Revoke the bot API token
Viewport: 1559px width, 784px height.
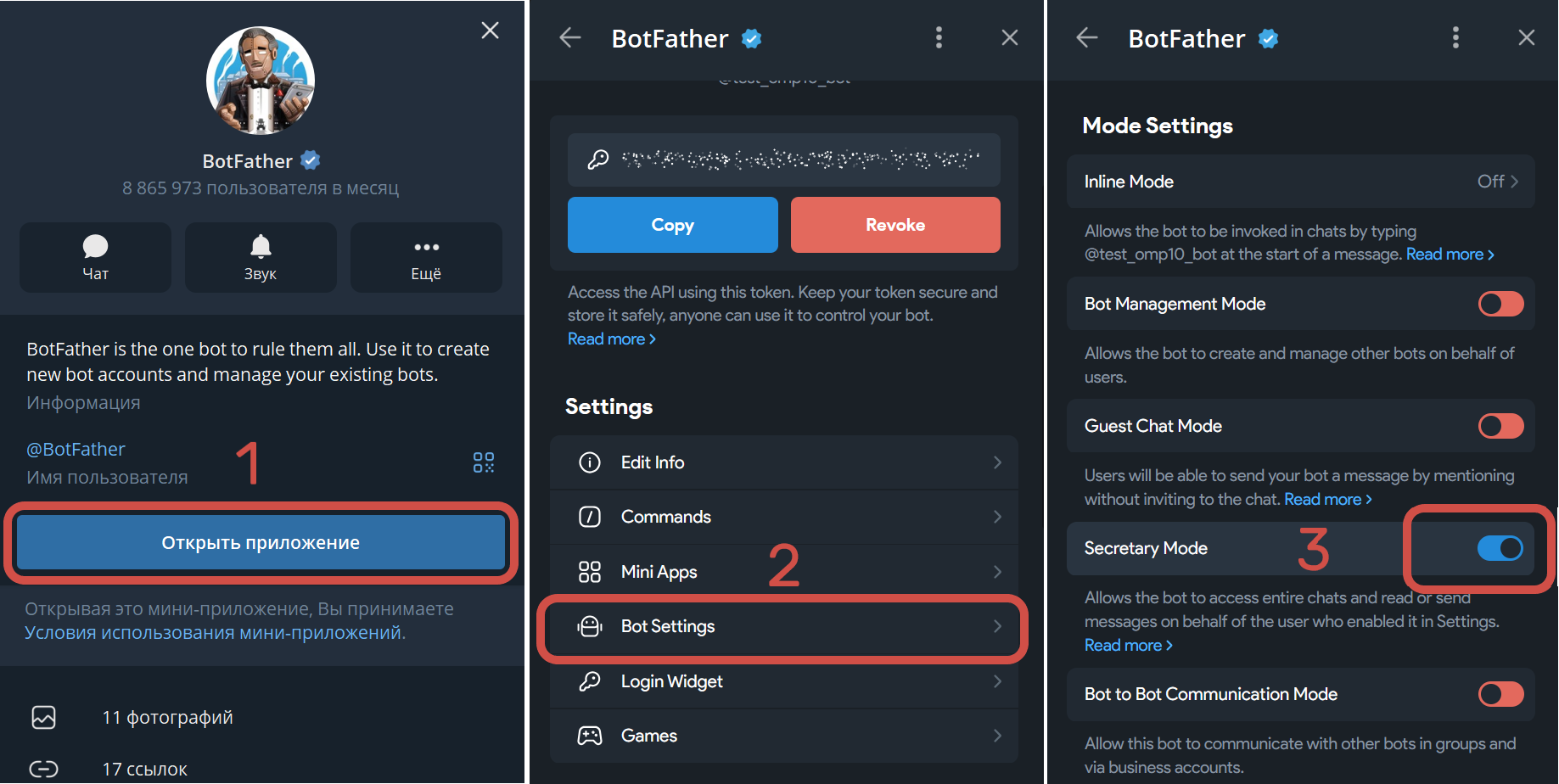[x=895, y=225]
